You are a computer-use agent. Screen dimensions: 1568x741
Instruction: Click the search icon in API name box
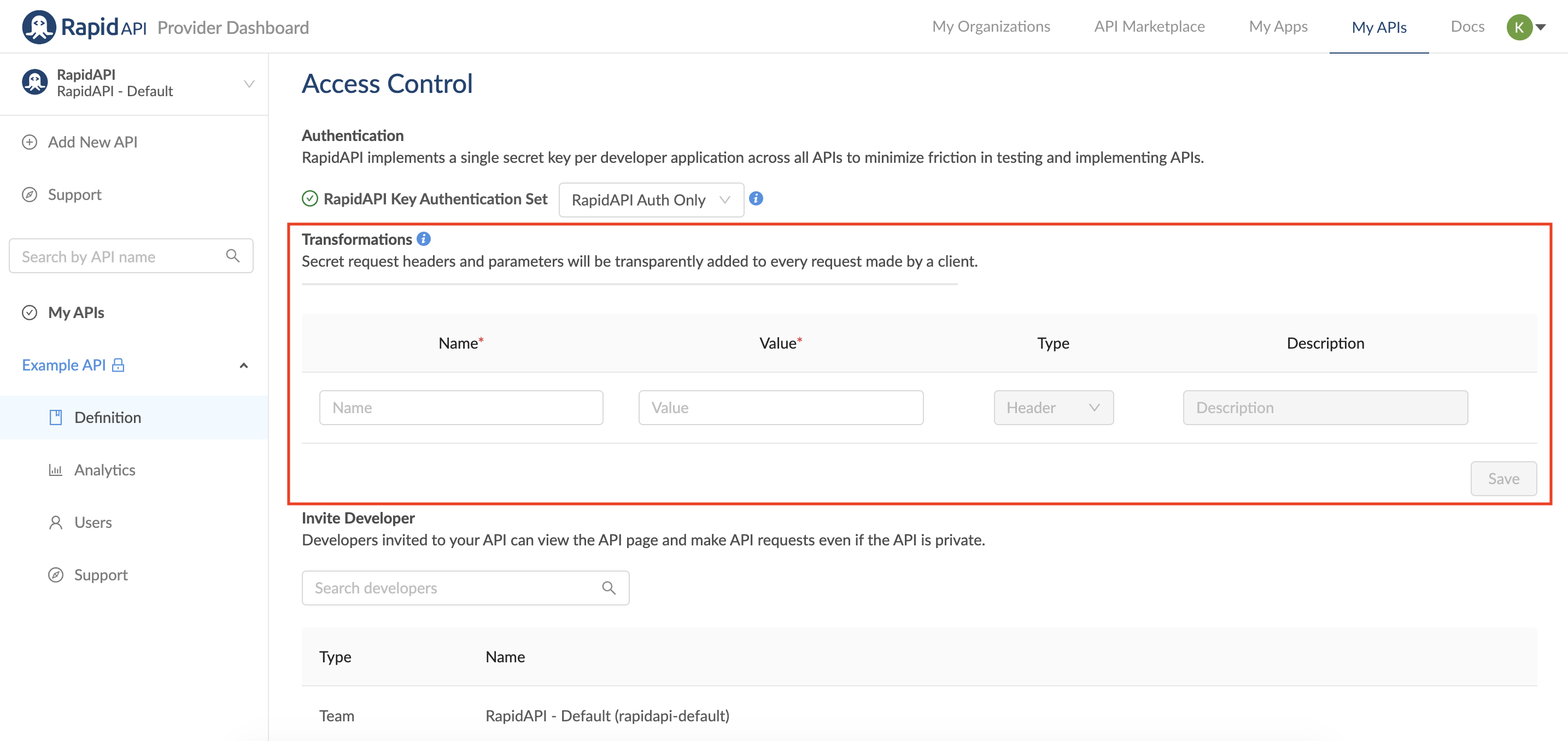click(232, 256)
